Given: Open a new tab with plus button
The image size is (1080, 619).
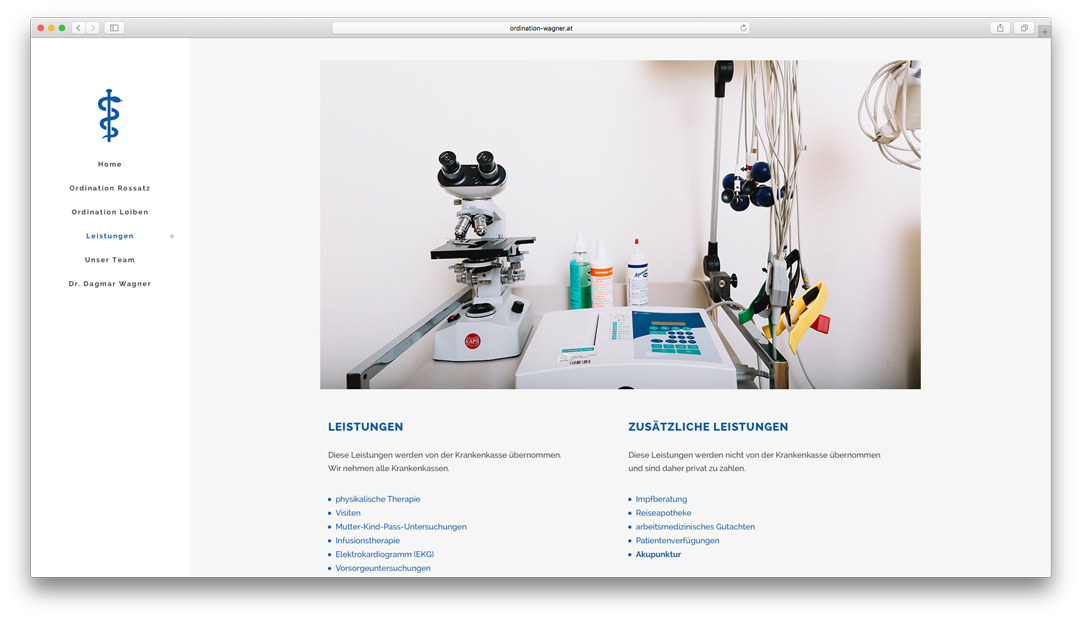Looking at the screenshot, I should (x=1044, y=31).
